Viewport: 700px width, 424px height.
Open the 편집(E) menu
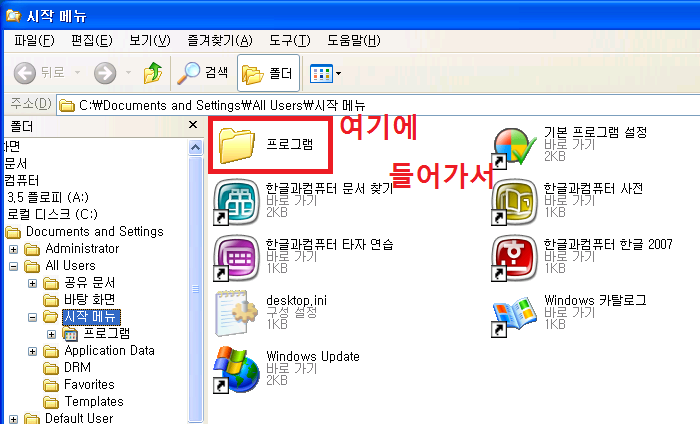click(x=92, y=41)
